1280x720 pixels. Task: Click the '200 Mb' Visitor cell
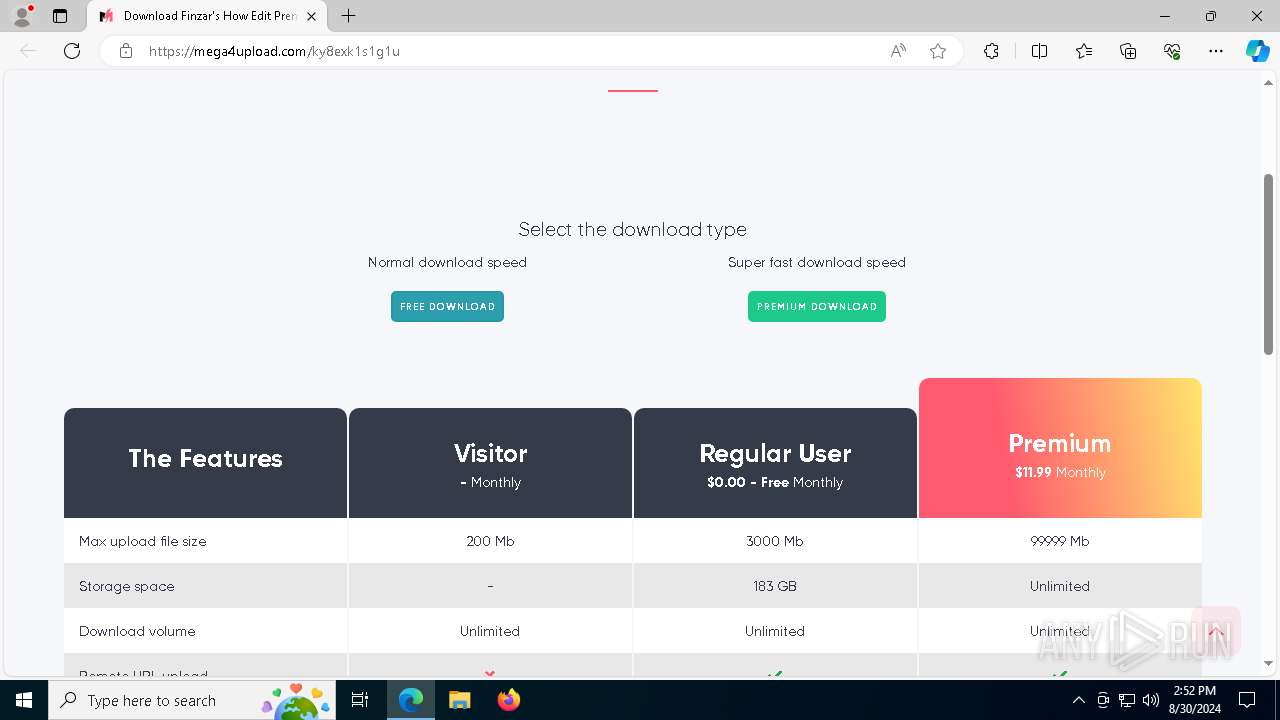pos(490,541)
